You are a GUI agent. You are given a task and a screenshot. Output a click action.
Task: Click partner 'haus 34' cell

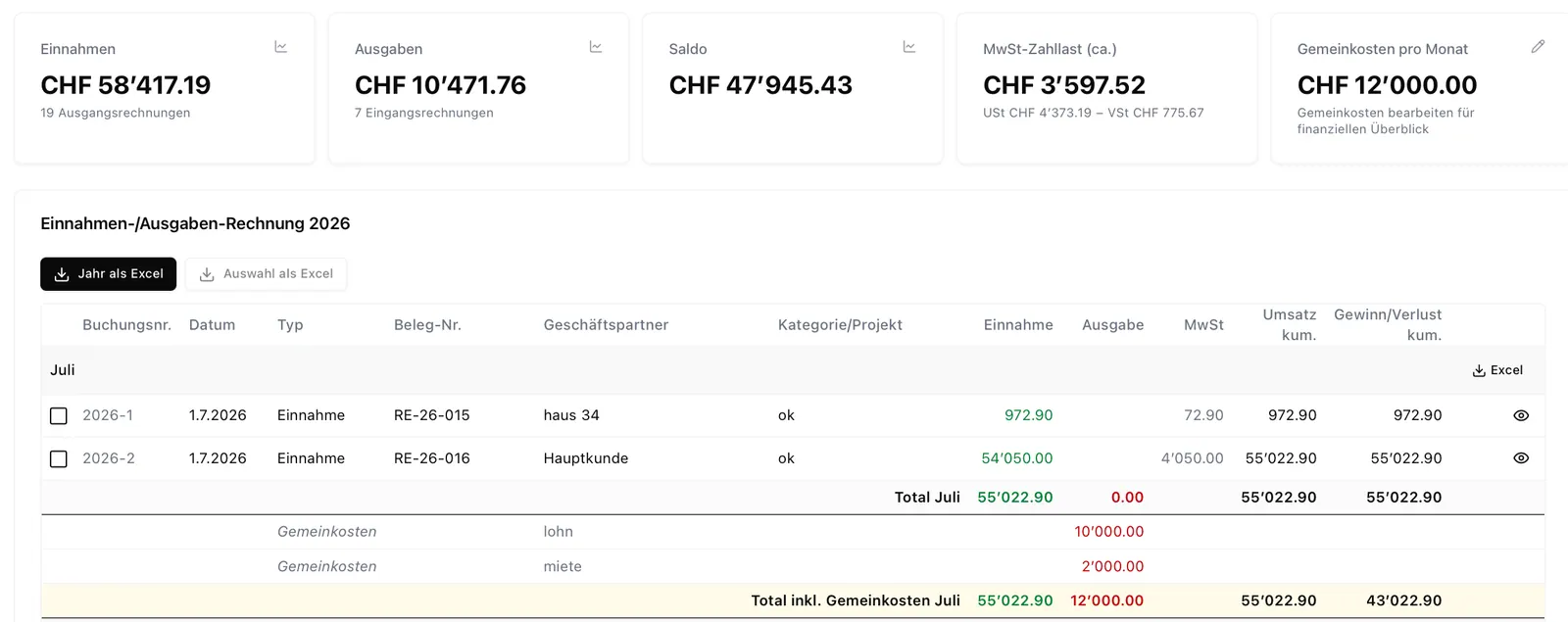[x=571, y=415]
